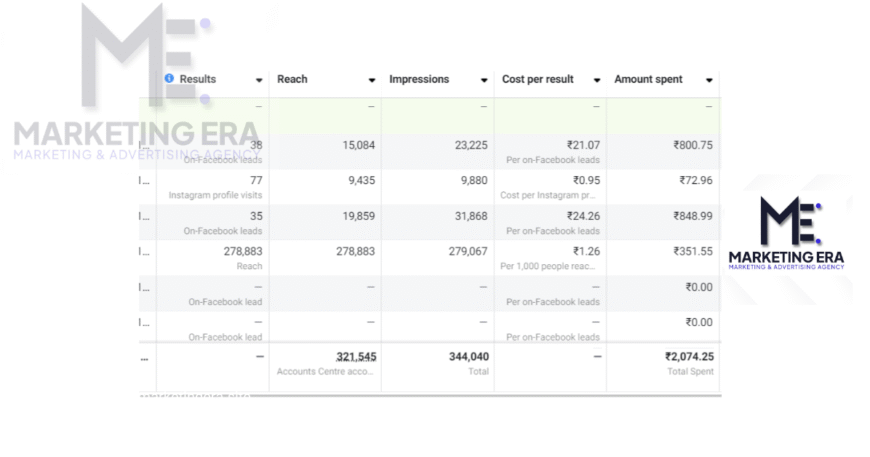Select the ₹800.75 amount spent cell
The height and width of the screenshot is (457, 870).
coord(692,145)
